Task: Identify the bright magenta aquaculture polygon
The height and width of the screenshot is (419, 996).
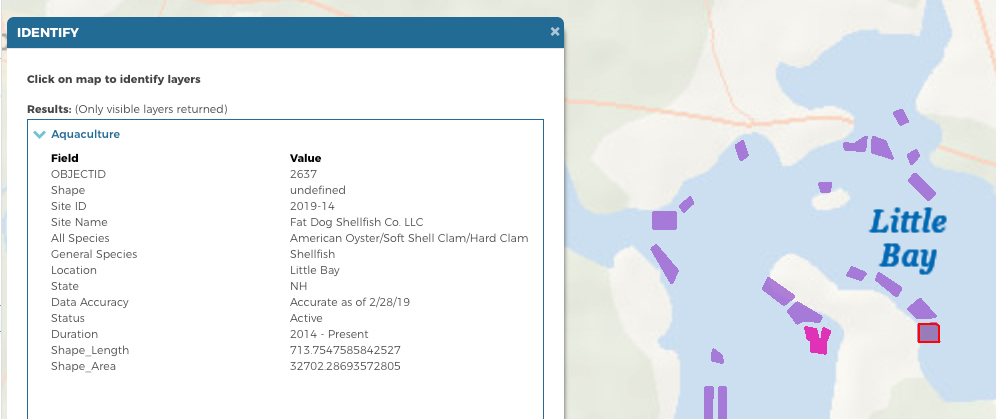Action: (x=817, y=340)
